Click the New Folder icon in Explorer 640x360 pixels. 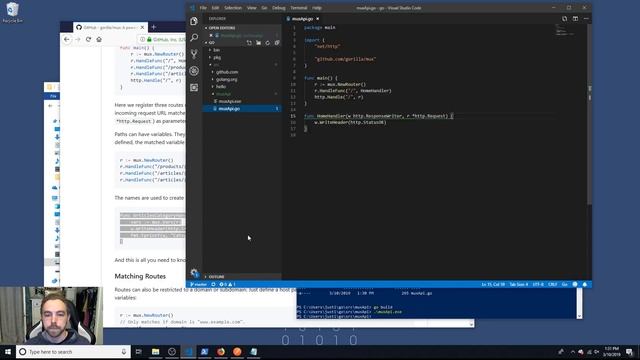tap(258, 42)
